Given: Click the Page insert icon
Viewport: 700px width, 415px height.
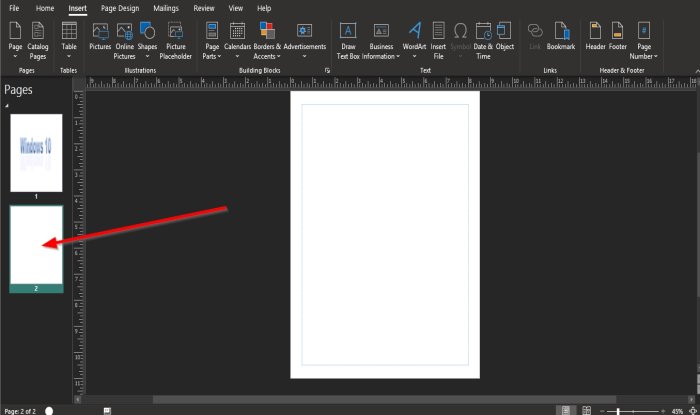Looking at the screenshot, I should click(x=15, y=31).
